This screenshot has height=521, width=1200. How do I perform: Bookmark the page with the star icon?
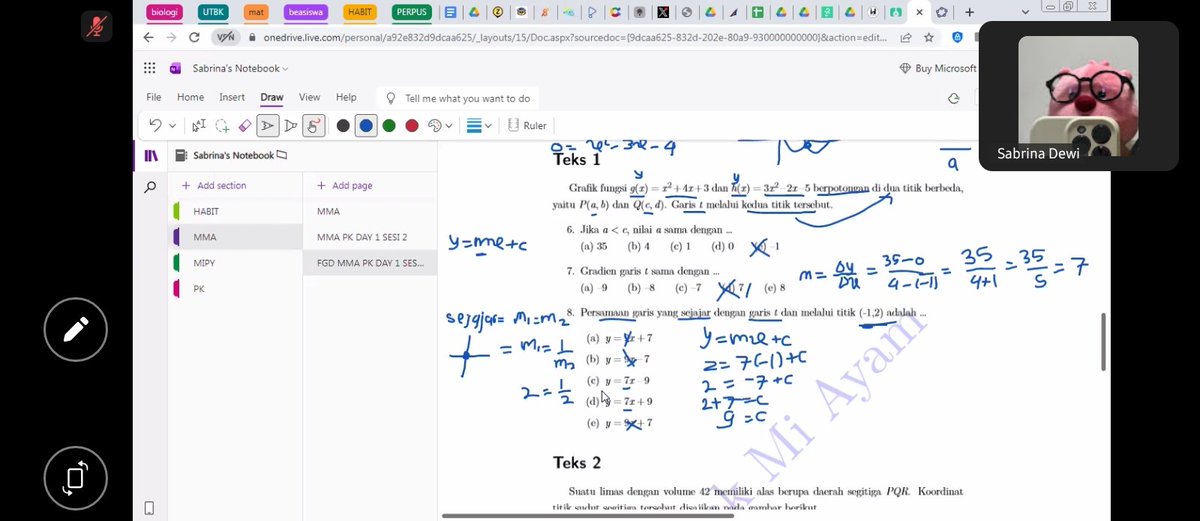coord(929,37)
